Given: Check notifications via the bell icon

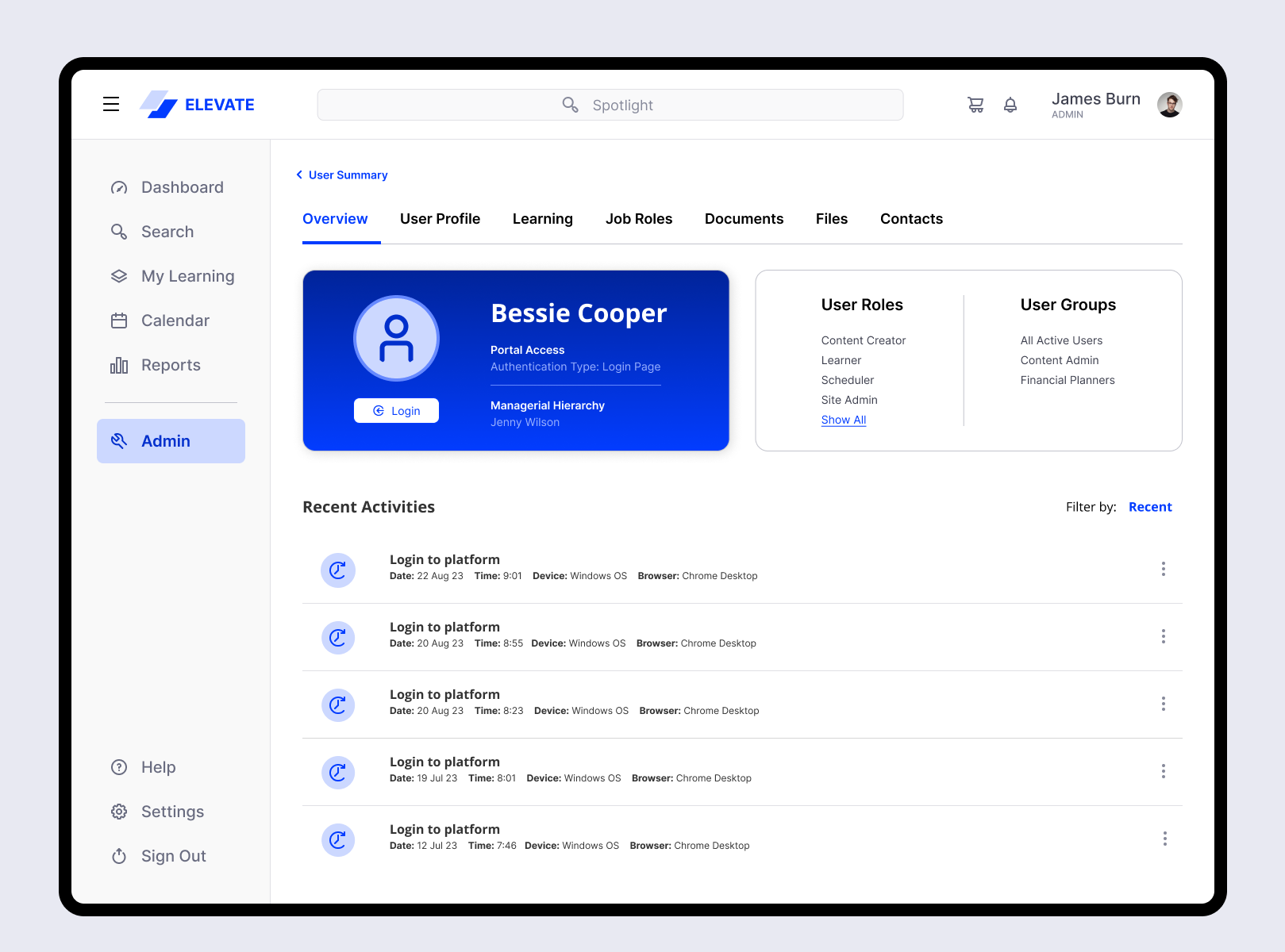Looking at the screenshot, I should click(1010, 104).
